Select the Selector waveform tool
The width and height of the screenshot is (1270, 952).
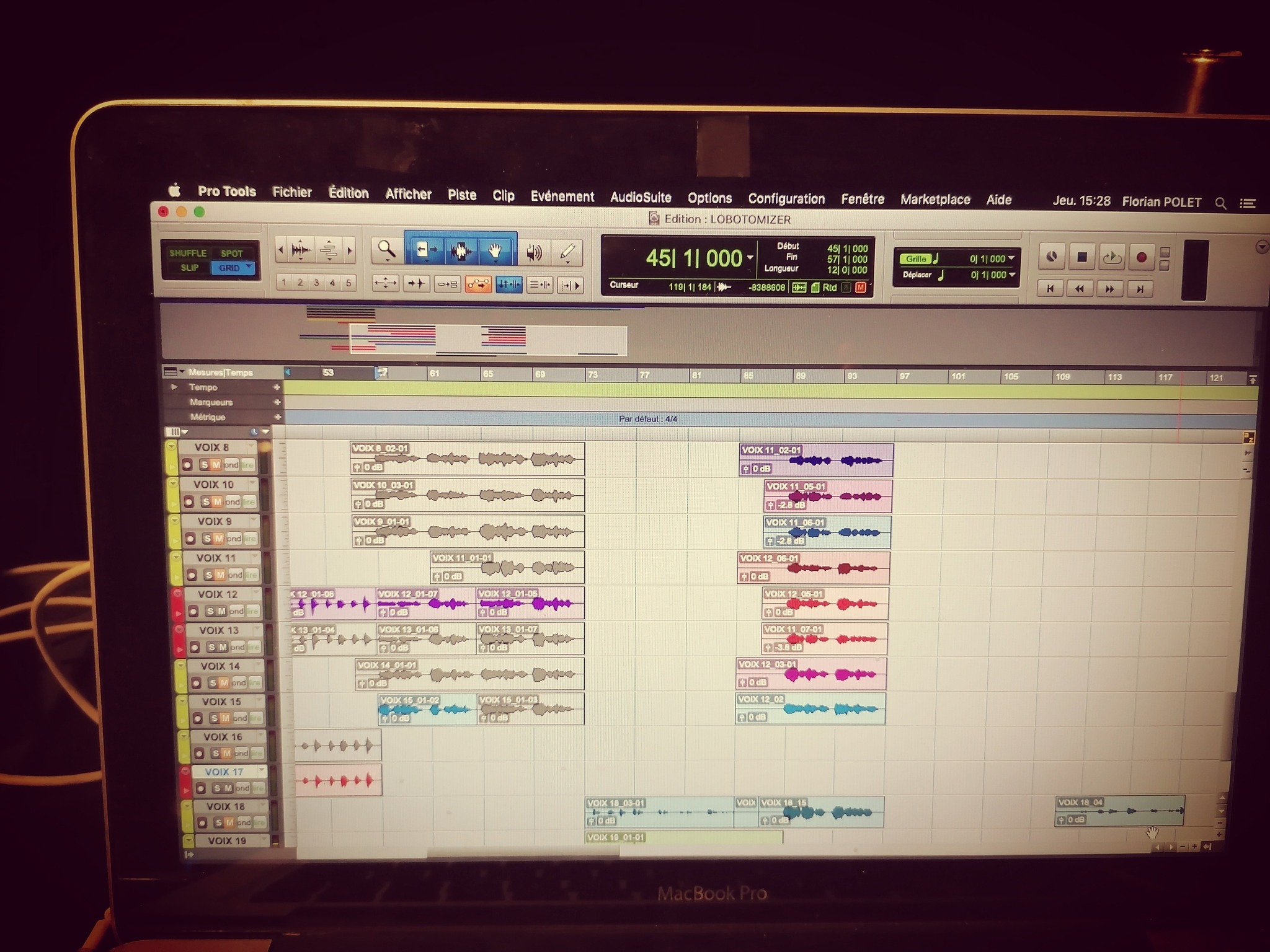pos(460,251)
